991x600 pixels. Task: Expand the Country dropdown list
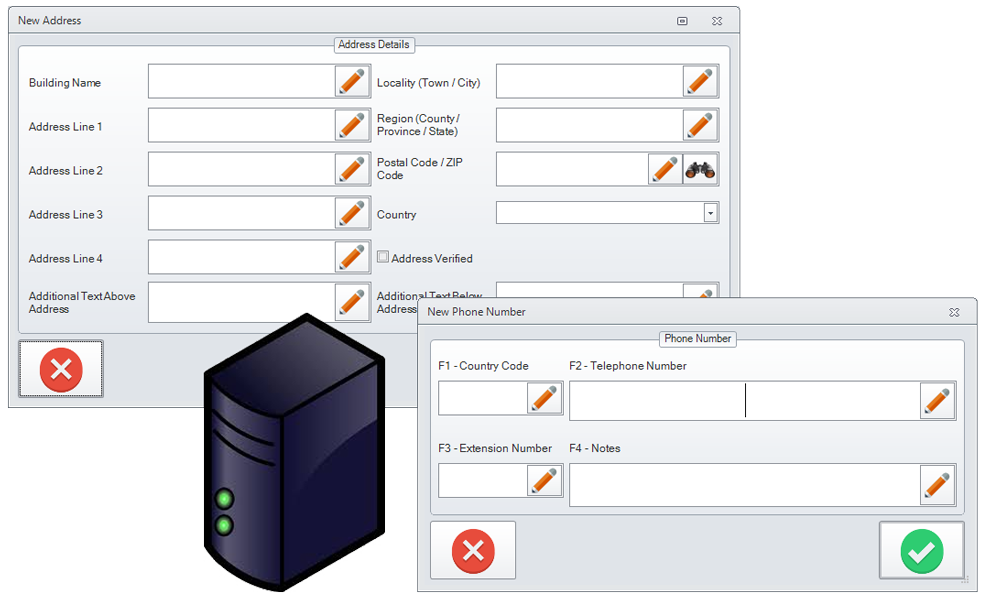click(x=710, y=213)
